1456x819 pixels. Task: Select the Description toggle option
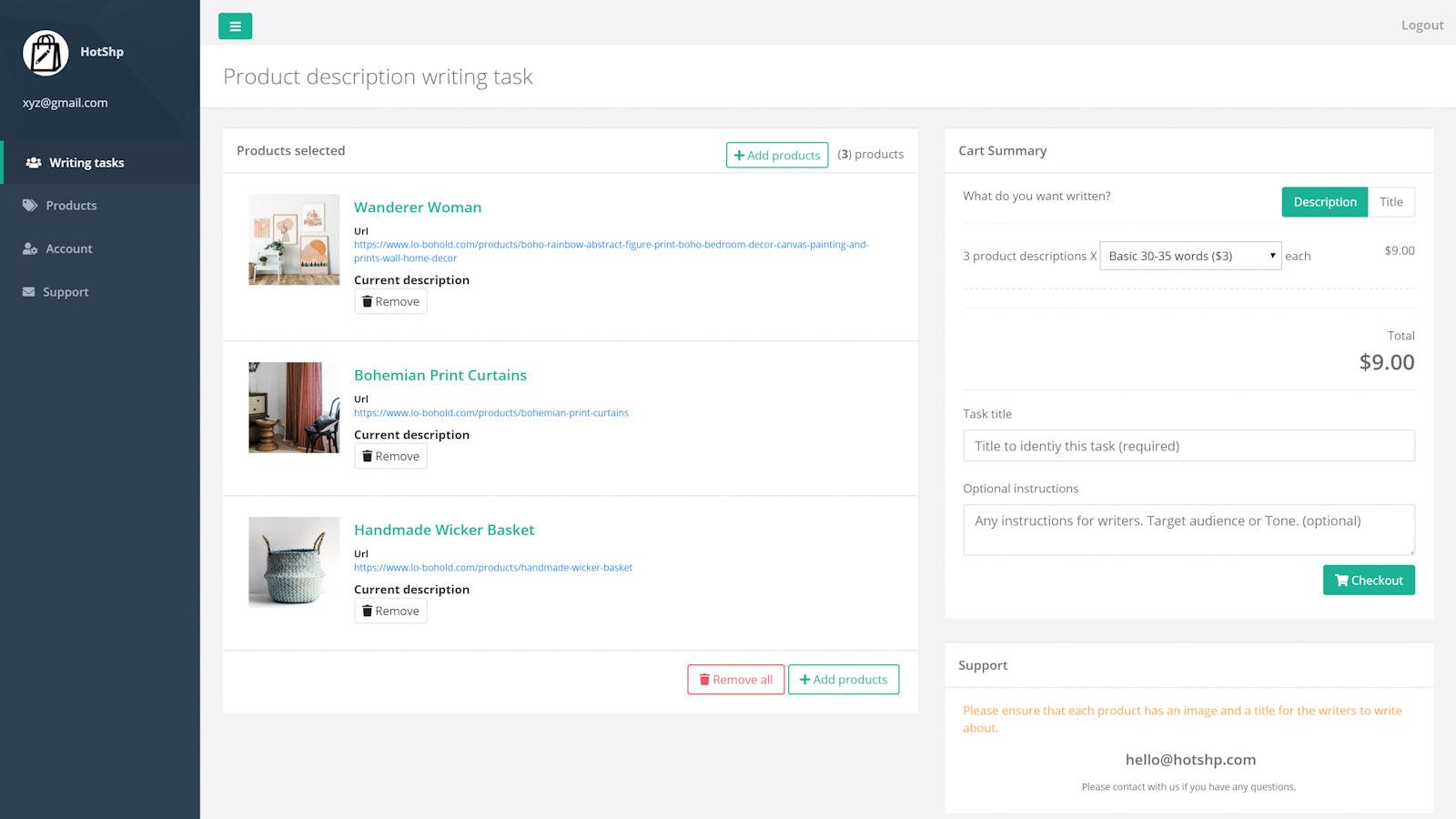[x=1324, y=202]
